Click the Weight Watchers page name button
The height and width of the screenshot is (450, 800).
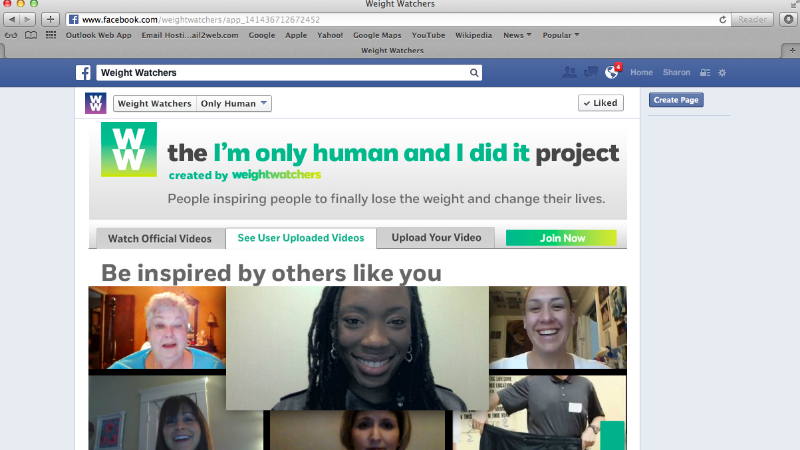pos(155,104)
